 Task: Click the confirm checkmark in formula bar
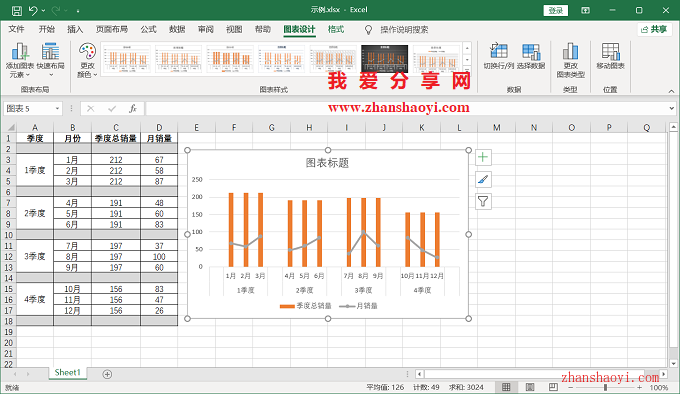112,108
